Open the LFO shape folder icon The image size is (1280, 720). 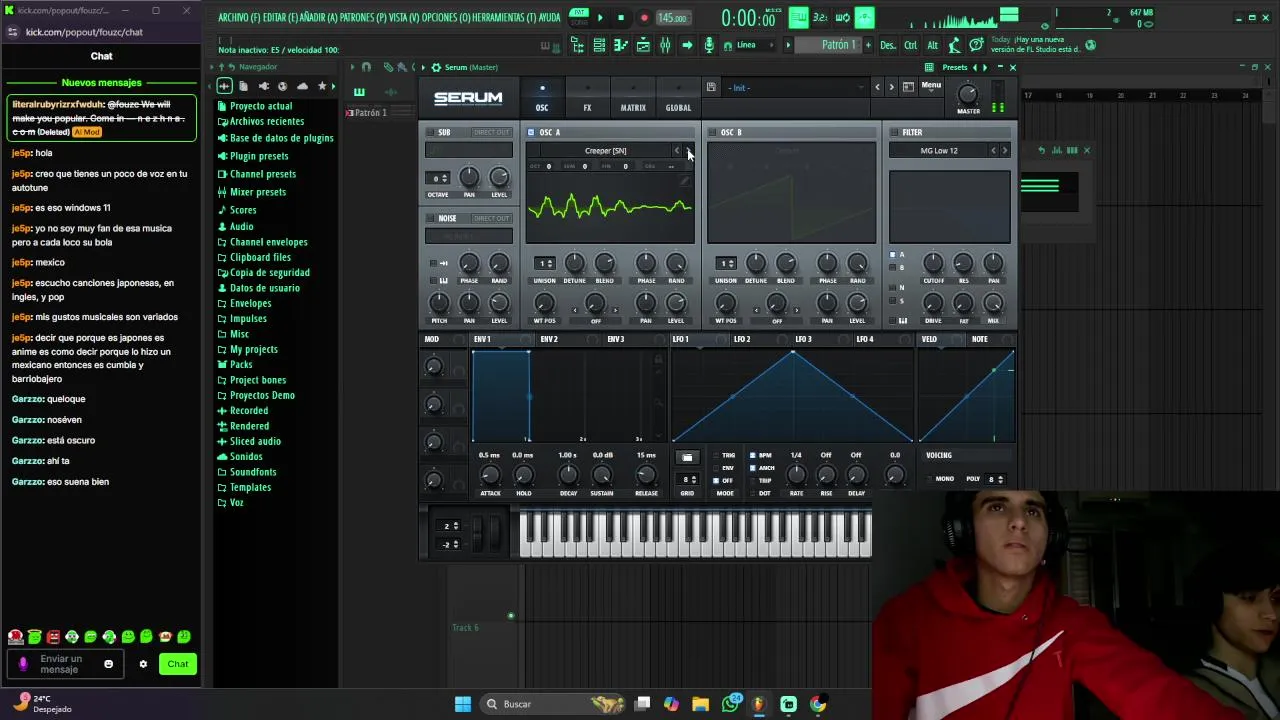tap(687, 457)
